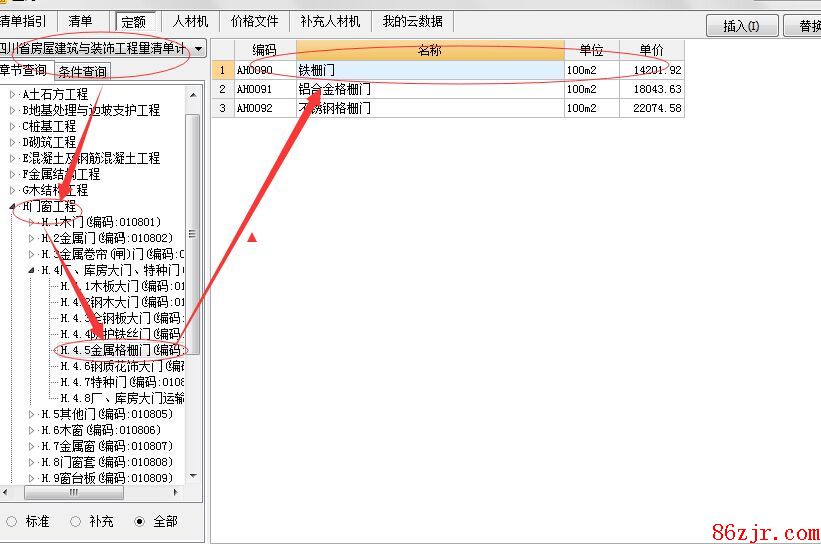Open the 价格文件 tab
Viewport: 821px width, 544px height.
[x=255, y=21]
